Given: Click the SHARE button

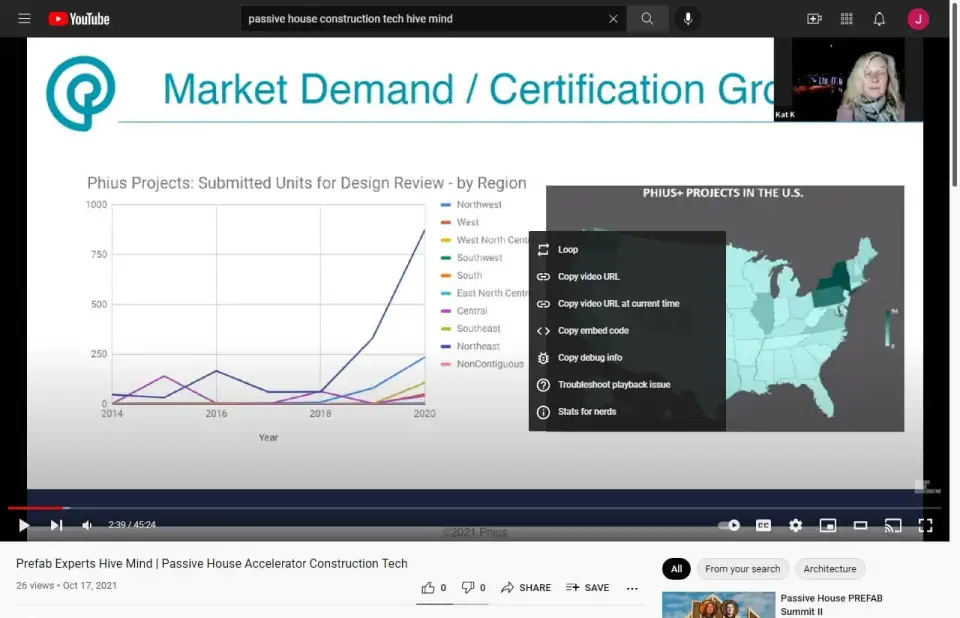Looking at the screenshot, I should 526,588.
